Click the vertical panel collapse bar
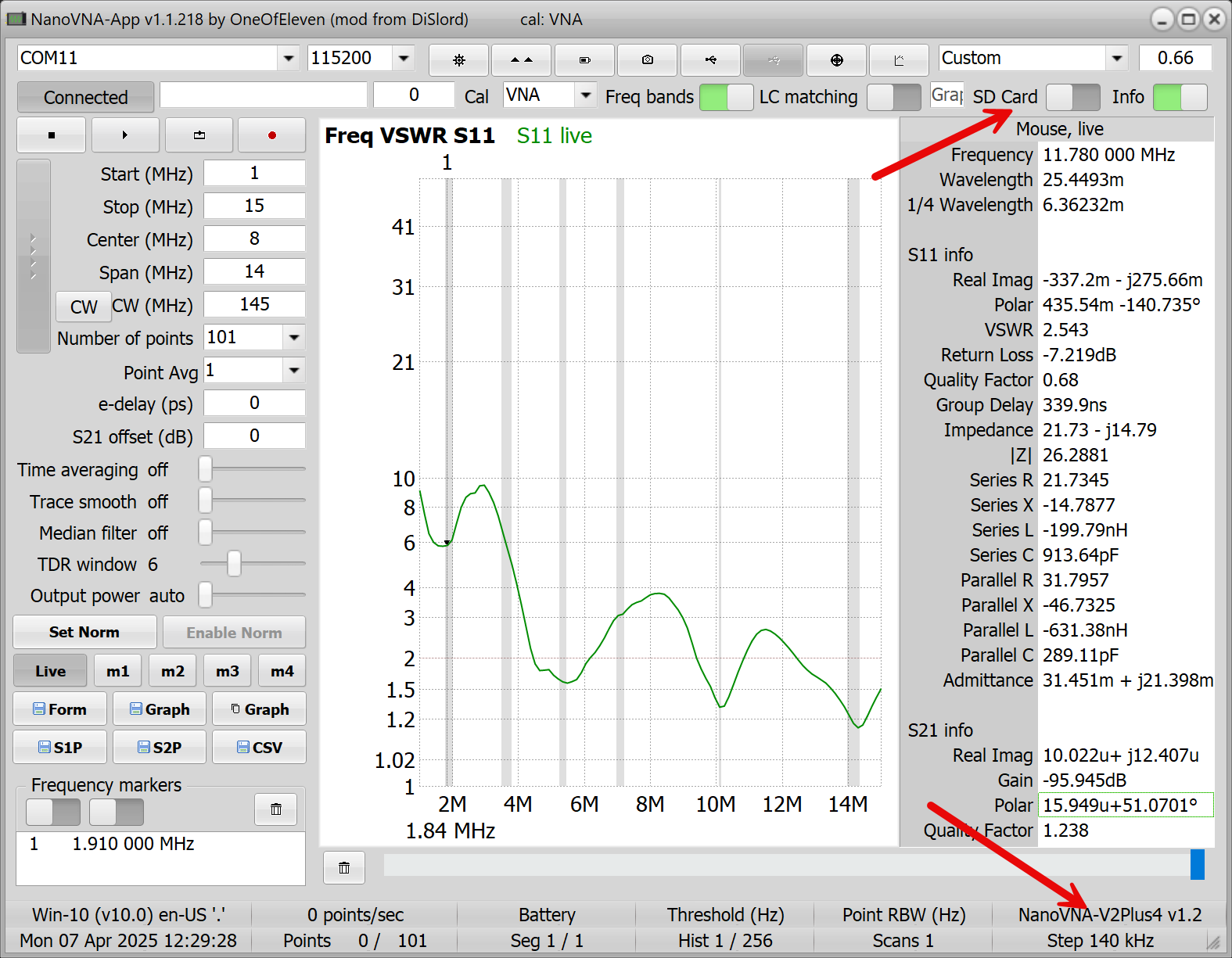1232x958 pixels. click(34, 257)
